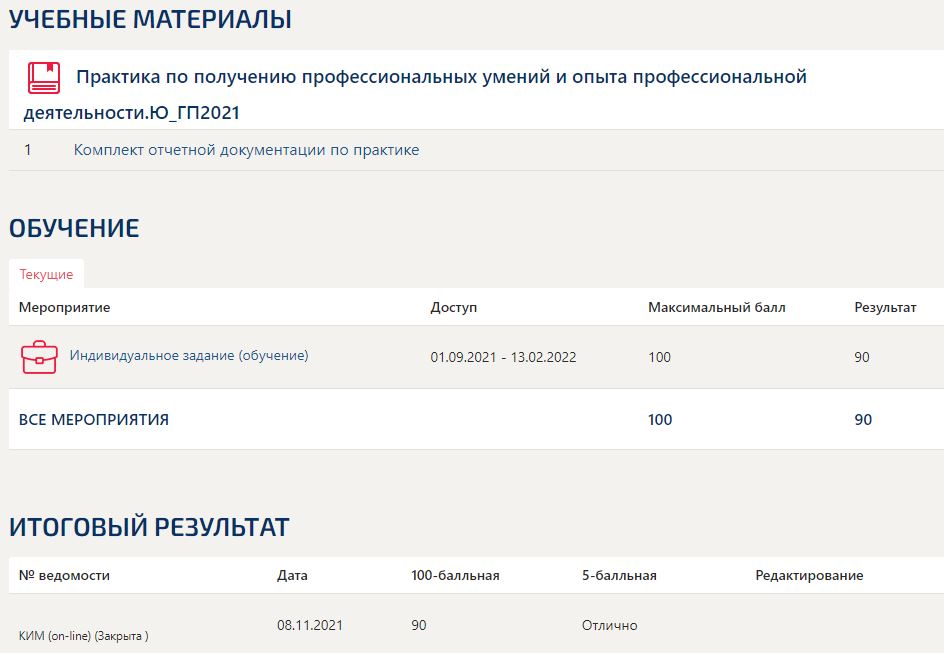This screenshot has width=944, height=653.
Task: Open the Практика по получению профессиональных умений course
Action: click(x=440, y=77)
